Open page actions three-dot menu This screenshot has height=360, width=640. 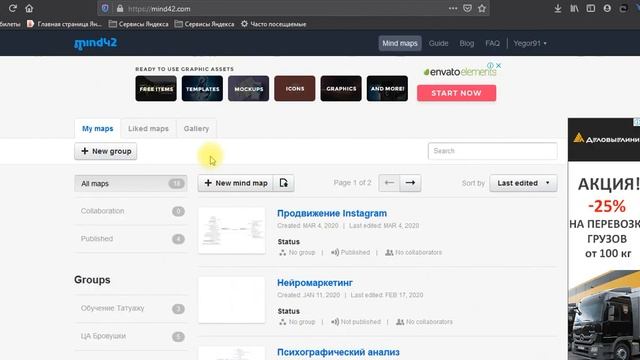click(453, 8)
